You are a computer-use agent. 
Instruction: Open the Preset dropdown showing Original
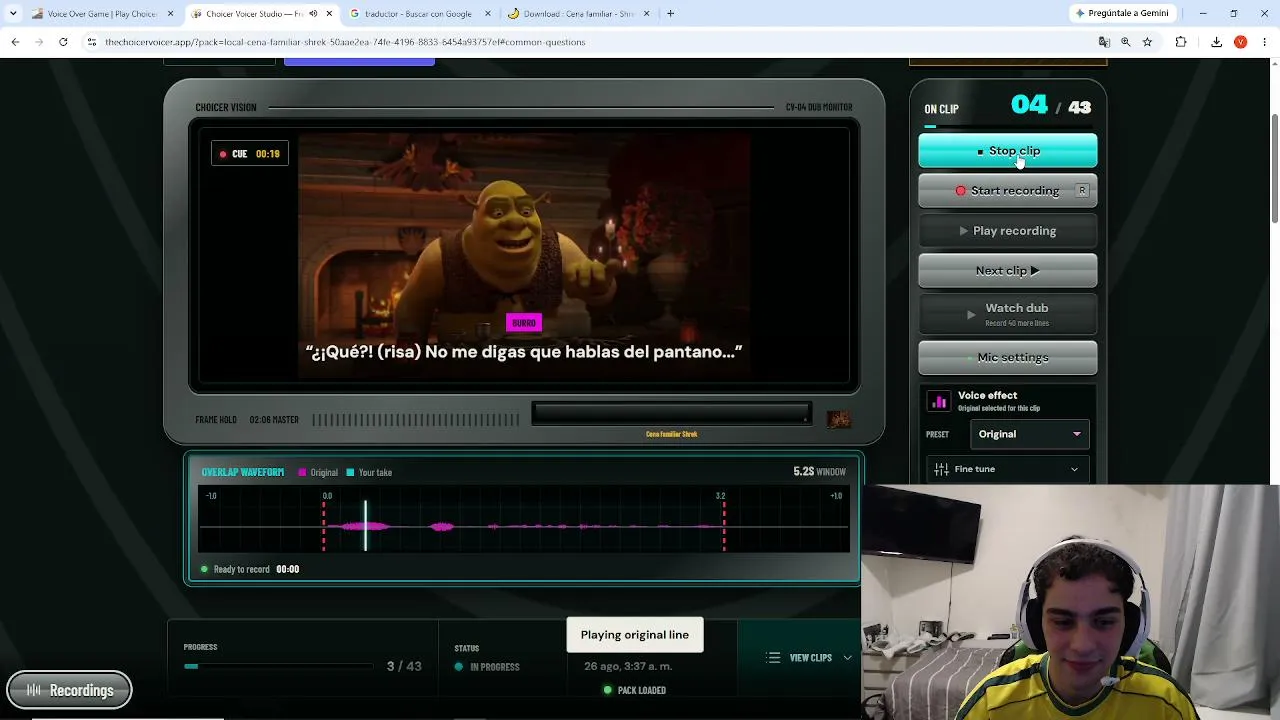coord(1029,434)
